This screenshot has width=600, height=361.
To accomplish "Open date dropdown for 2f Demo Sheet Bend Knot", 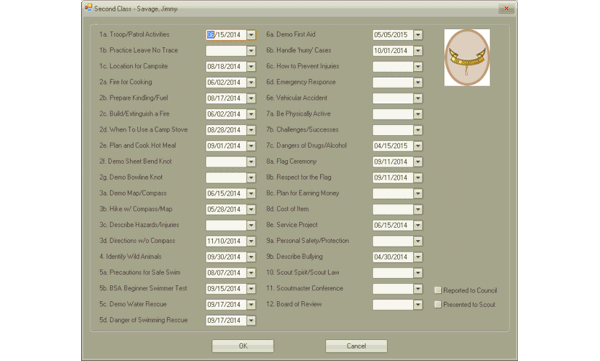I will click(251, 162).
